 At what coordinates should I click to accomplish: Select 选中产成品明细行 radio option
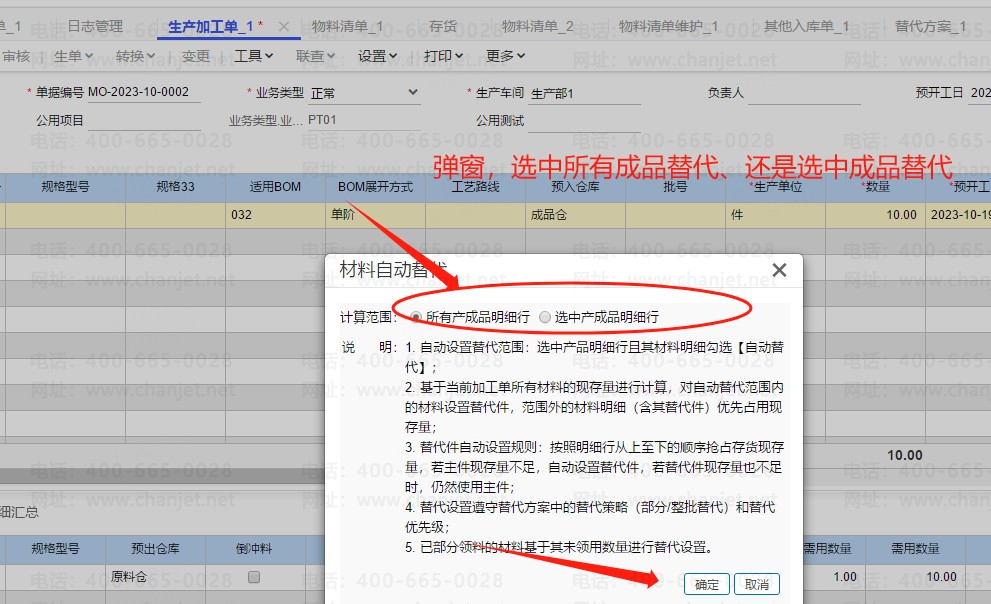(x=545, y=317)
